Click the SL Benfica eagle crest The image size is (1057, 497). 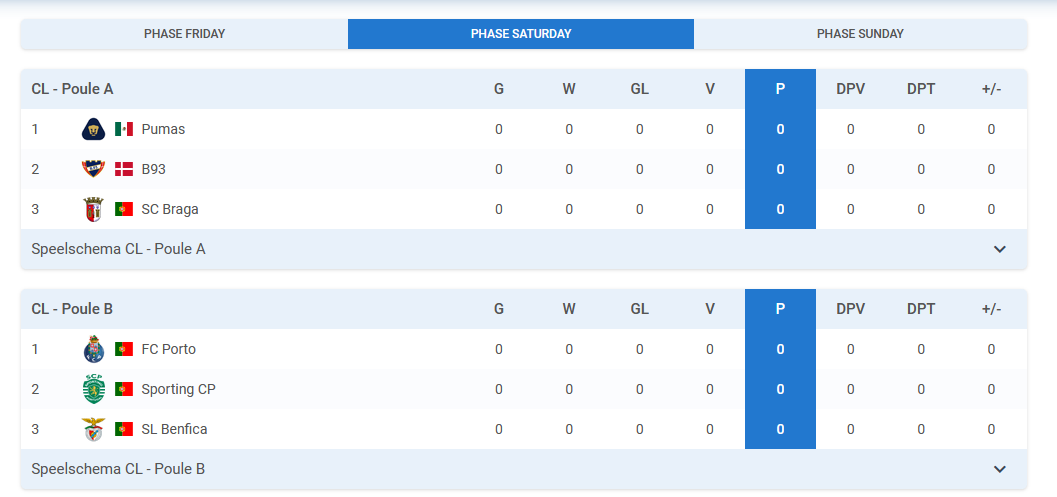point(94,429)
